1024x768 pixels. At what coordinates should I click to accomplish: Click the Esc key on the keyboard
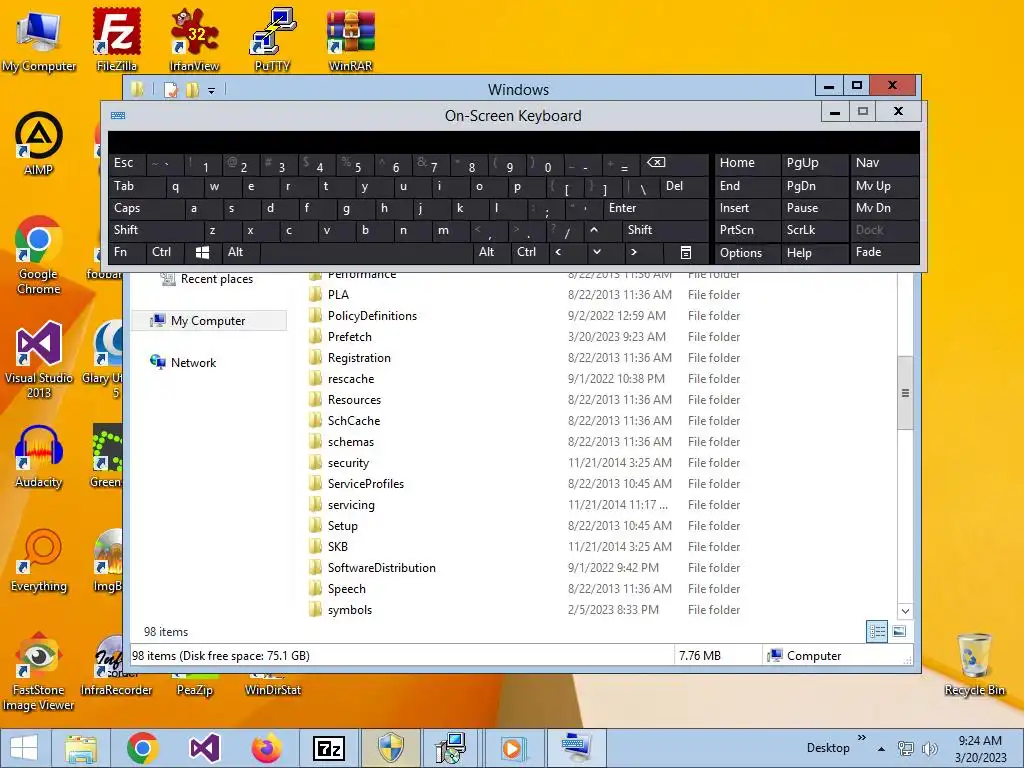click(127, 163)
